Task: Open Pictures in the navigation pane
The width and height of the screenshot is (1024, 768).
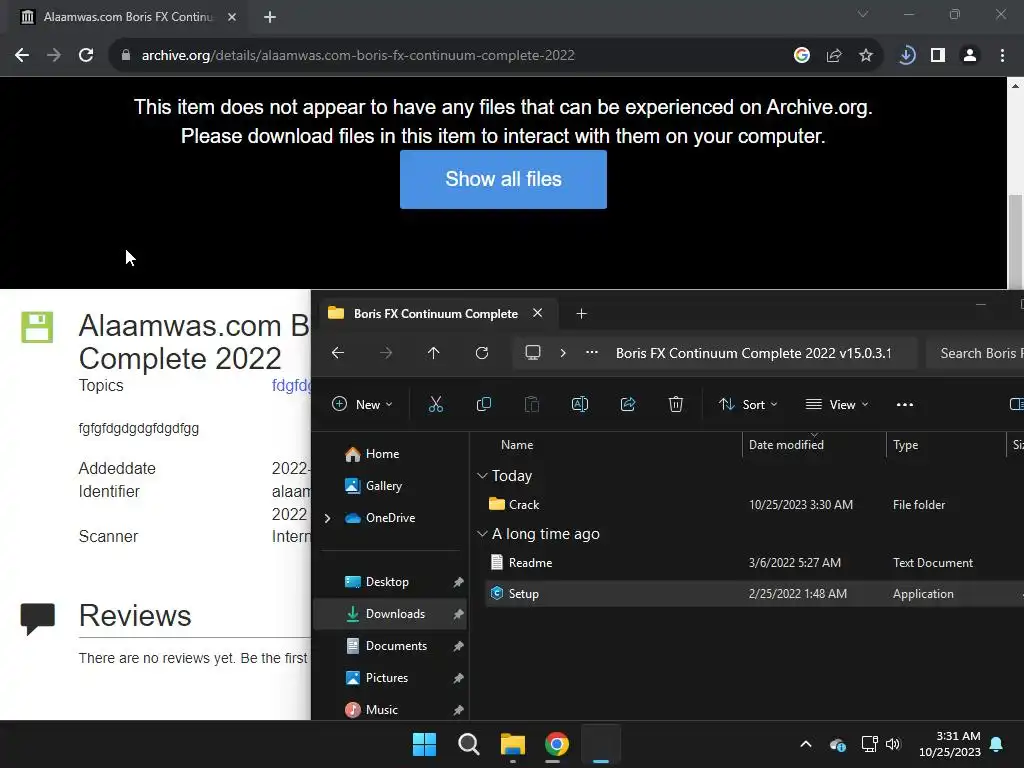Action: tap(387, 678)
